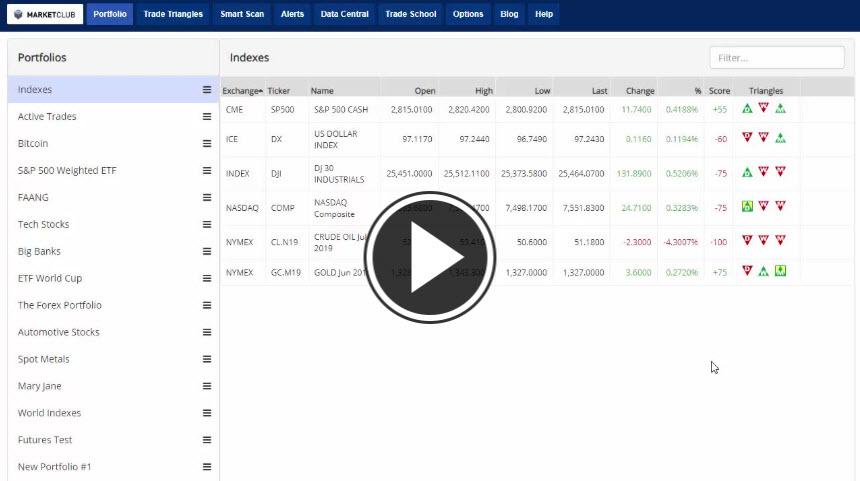Select The Forex Portfolio
The width and height of the screenshot is (860, 481).
point(60,305)
